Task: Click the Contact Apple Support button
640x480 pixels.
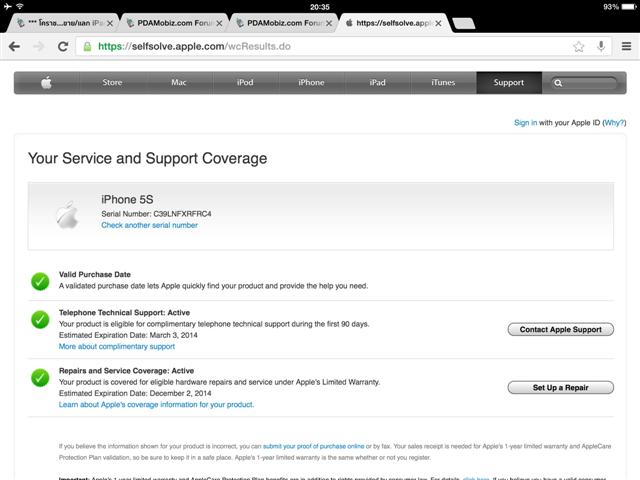Action: point(560,329)
